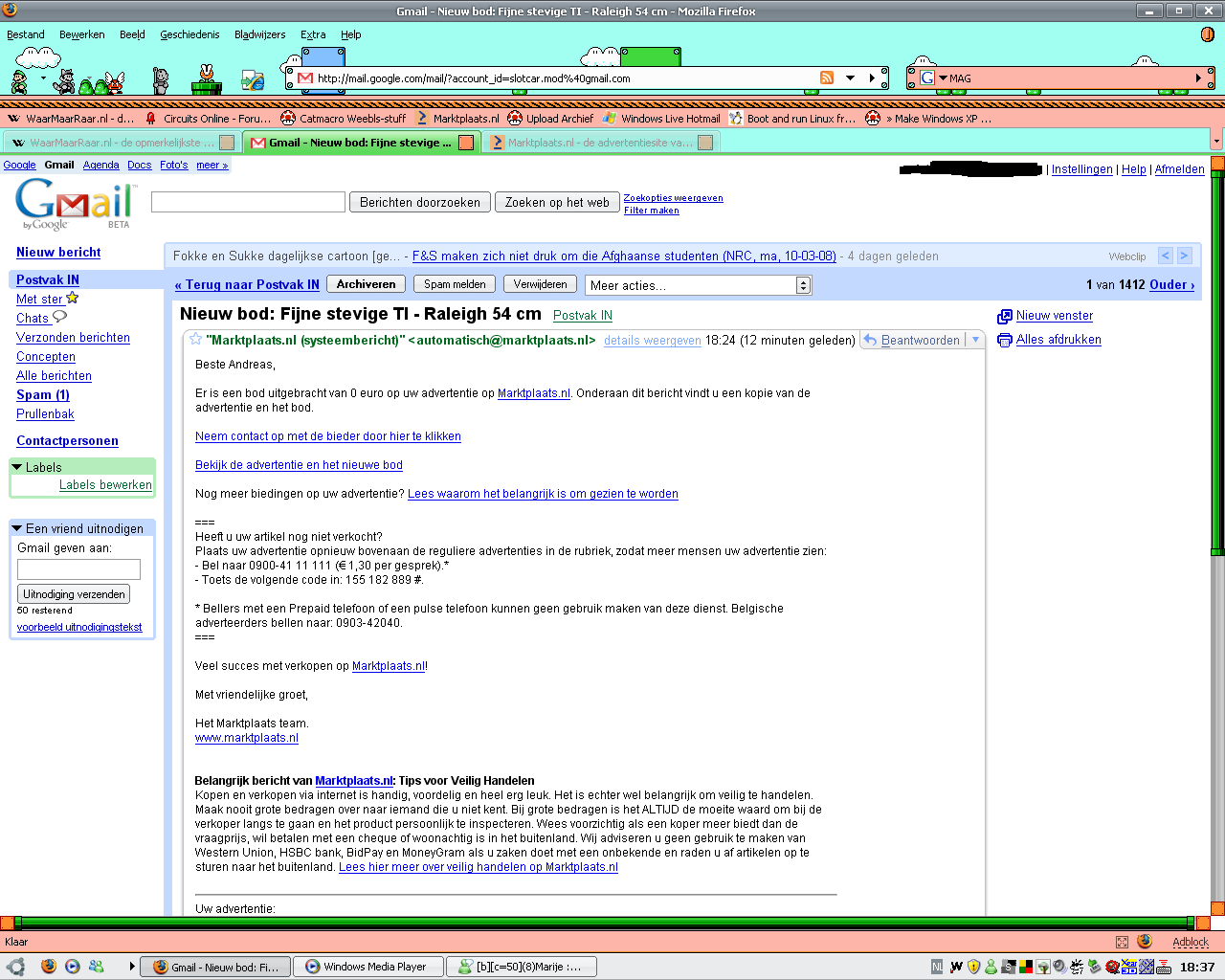The height and width of the screenshot is (980, 1225).
Task: Collapse the Labels section
Action: pos(17,467)
